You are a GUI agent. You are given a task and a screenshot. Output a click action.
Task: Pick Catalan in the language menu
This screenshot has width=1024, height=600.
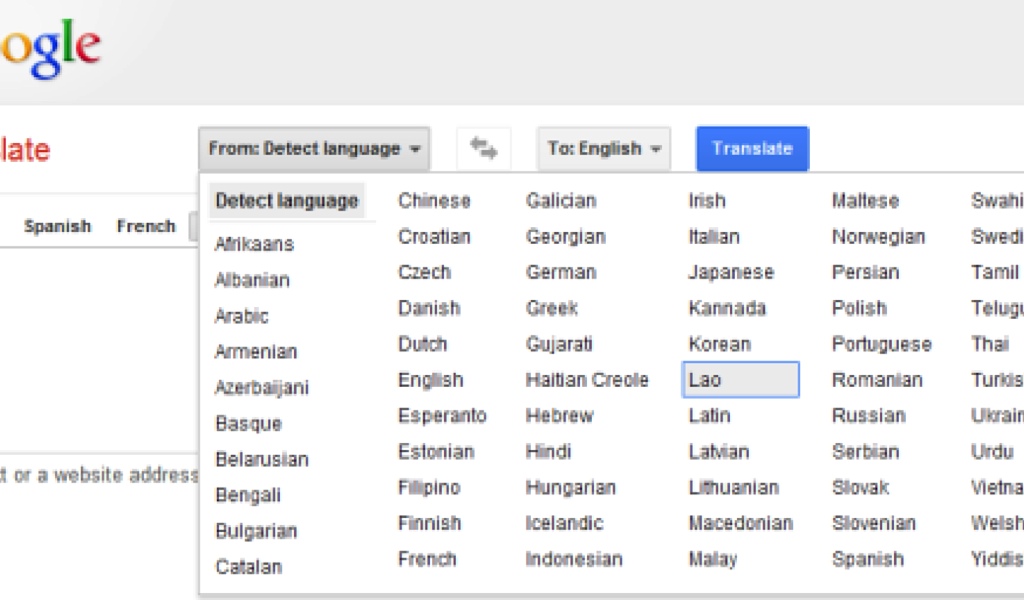[x=249, y=567]
